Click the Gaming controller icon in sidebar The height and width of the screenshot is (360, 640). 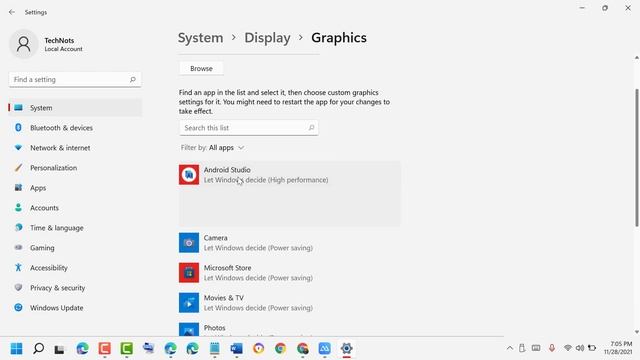click(18, 248)
